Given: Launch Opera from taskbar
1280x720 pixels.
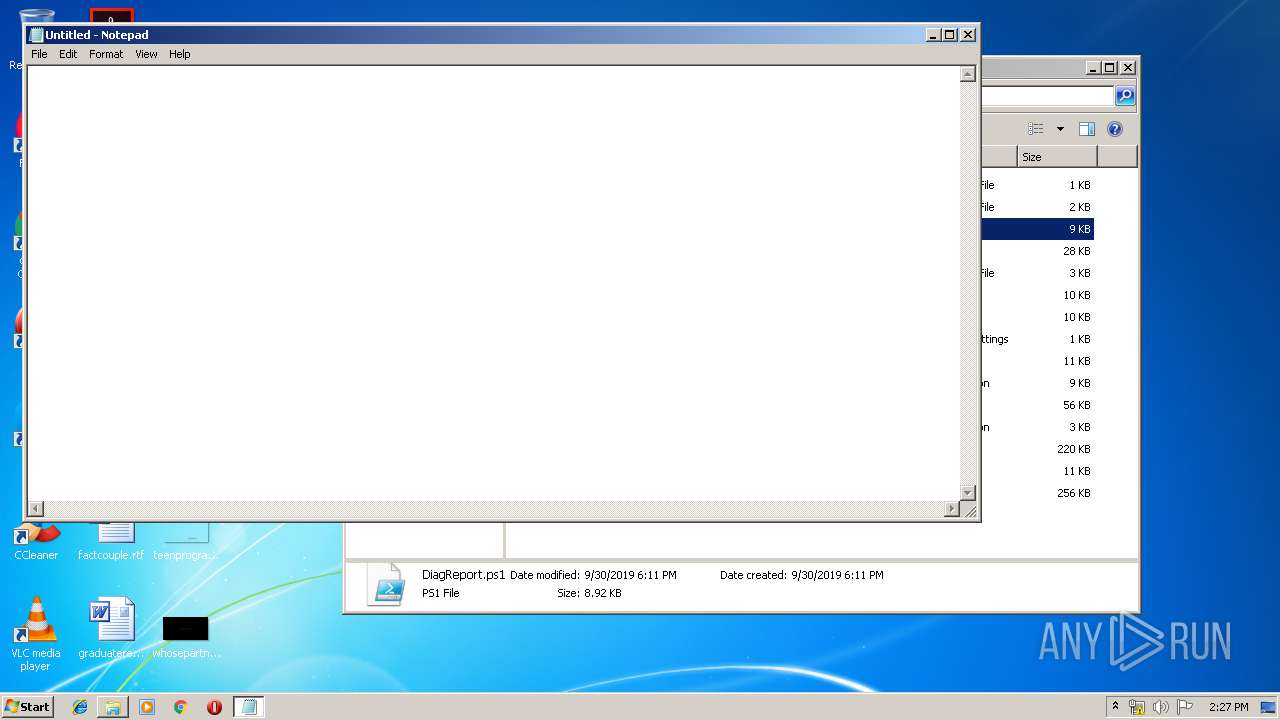Looking at the screenshot, I should pos(214,707).
